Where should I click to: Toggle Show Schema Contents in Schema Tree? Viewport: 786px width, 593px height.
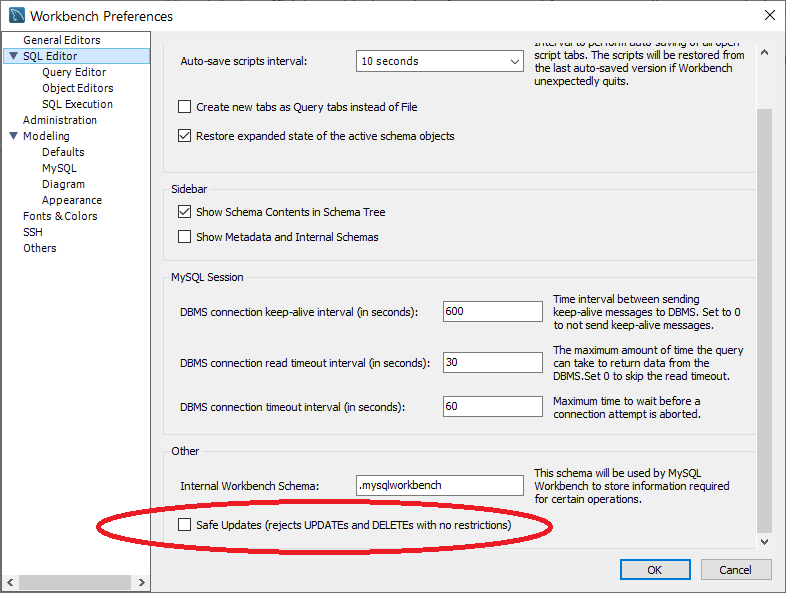pos(184,212)
